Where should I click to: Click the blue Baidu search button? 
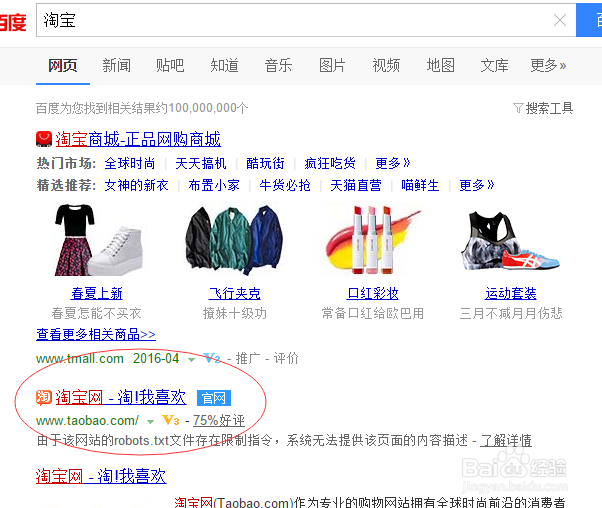pos(589,20)
